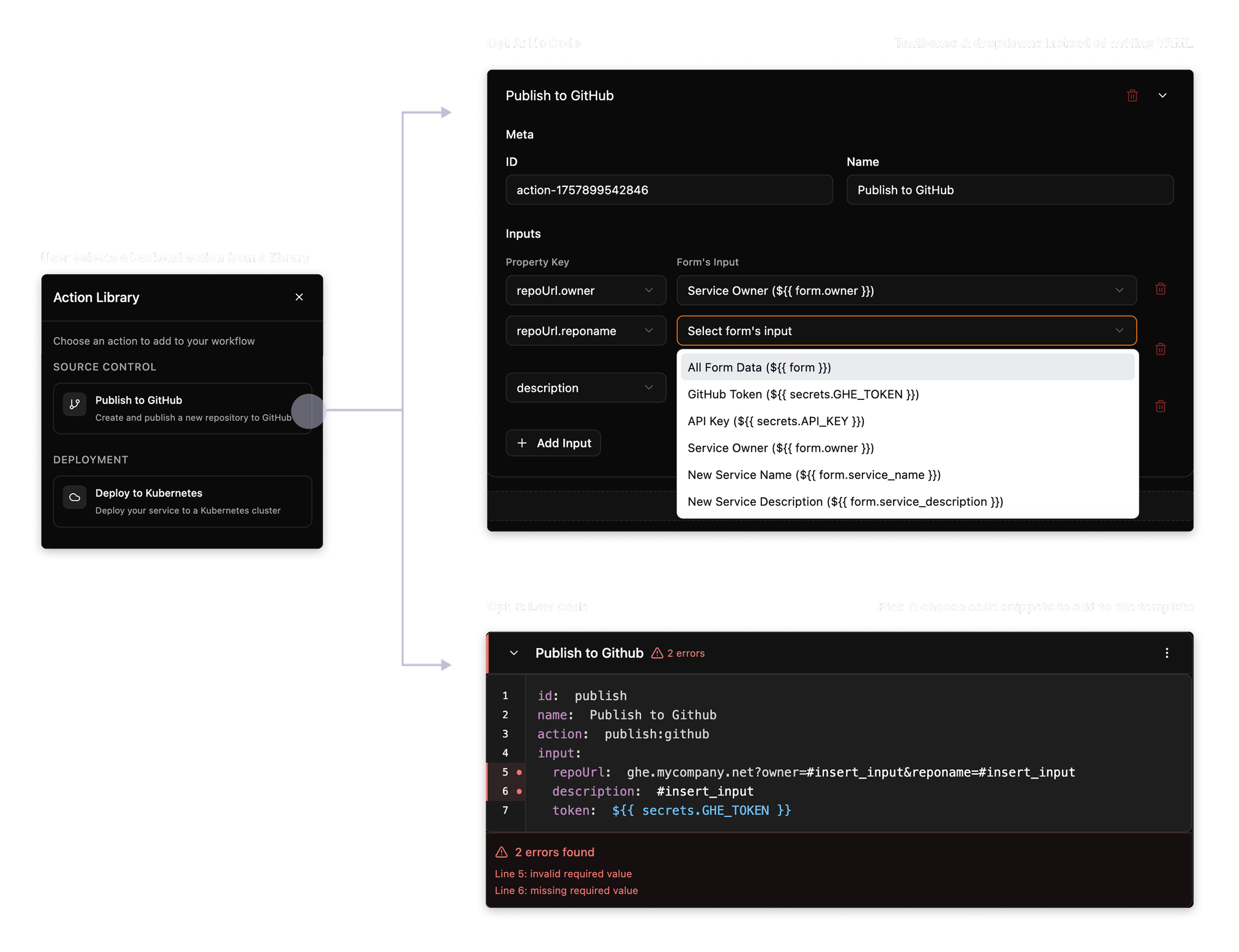Delete the Publish to GitHub action via header trash icon
This screenshot has height=952, width=1239.
(x=1132, y=95)
